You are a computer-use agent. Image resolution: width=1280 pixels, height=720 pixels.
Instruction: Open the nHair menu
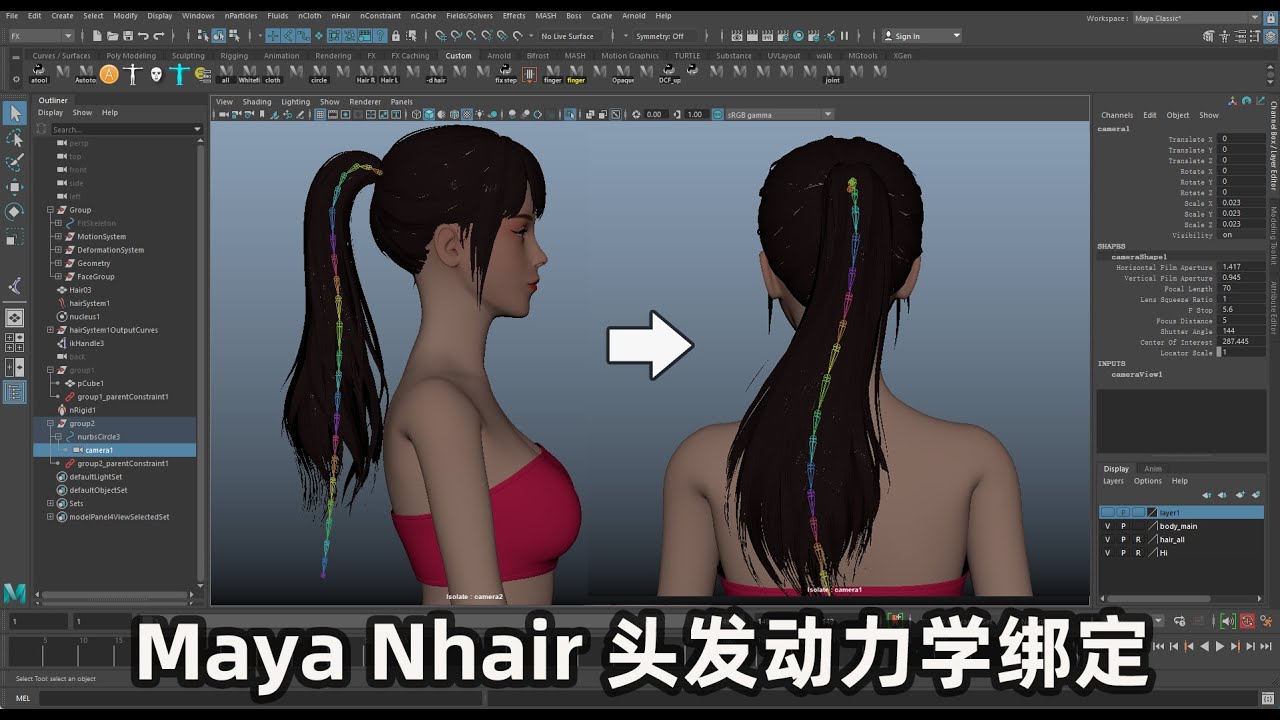click(x=341, y=16)
